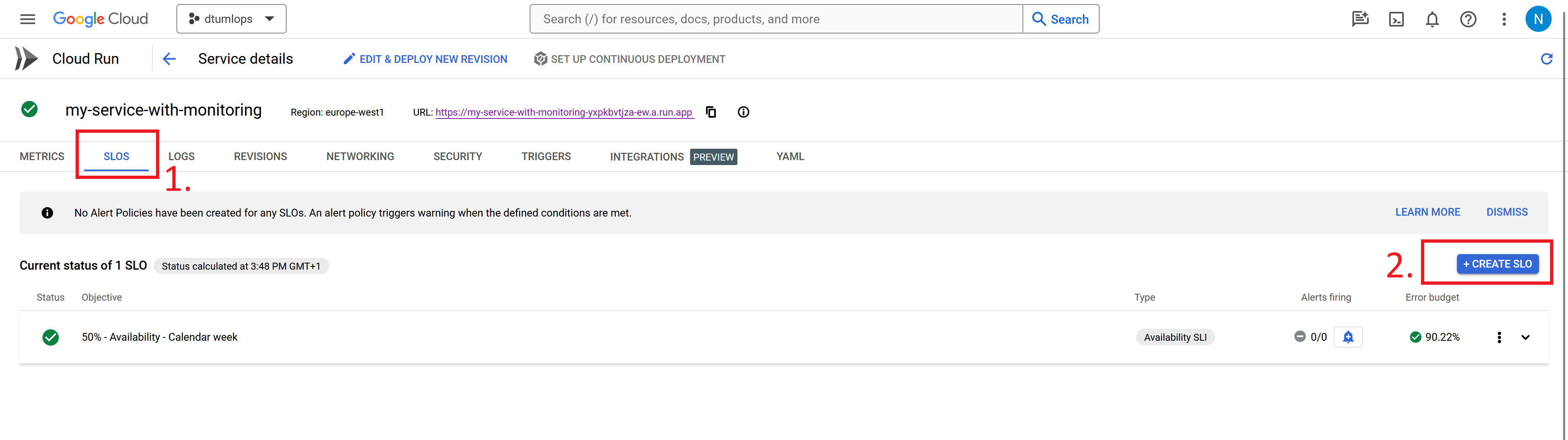This screenshot has width=1568, height=440.
Task: Copy the service URL to clipboard
Action: (x=710, y=112)
